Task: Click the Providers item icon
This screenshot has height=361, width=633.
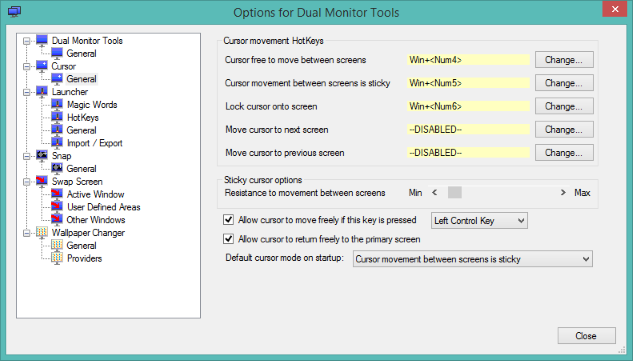Action: 57,258
